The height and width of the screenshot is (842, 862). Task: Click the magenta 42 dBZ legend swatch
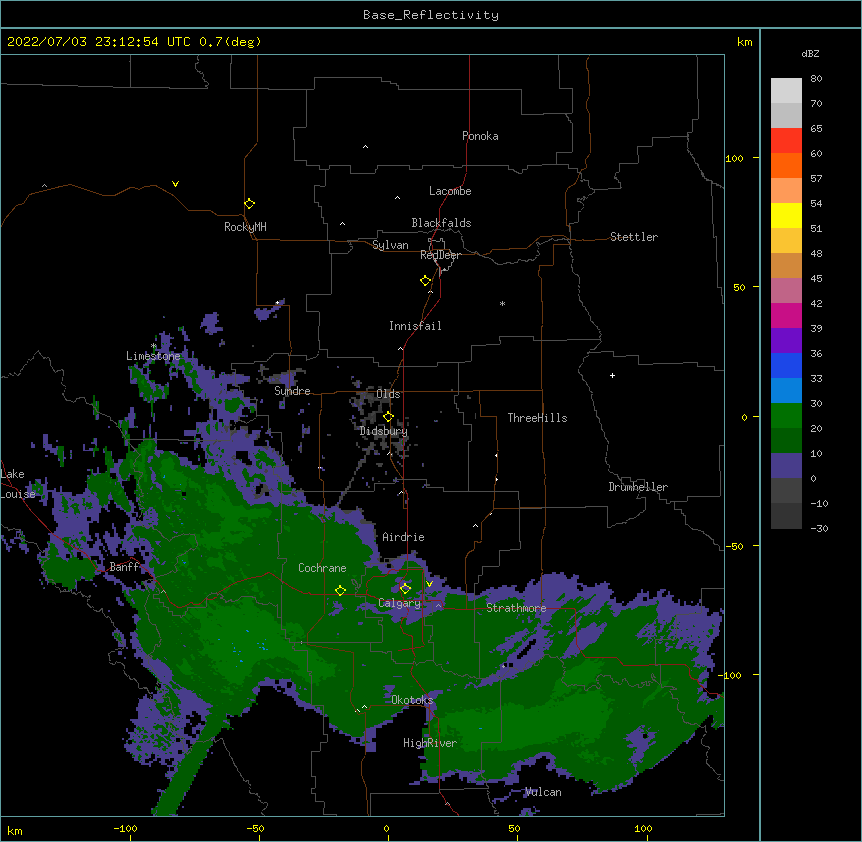pyautogui.click(x=786, y=315)
